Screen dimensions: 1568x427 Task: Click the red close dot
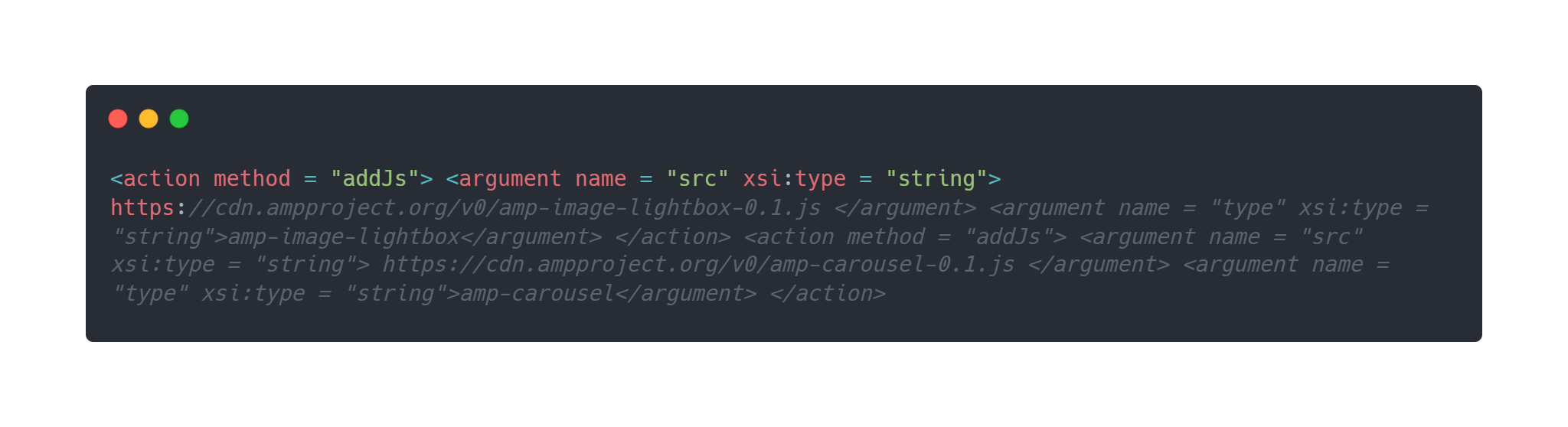point(118,119)
